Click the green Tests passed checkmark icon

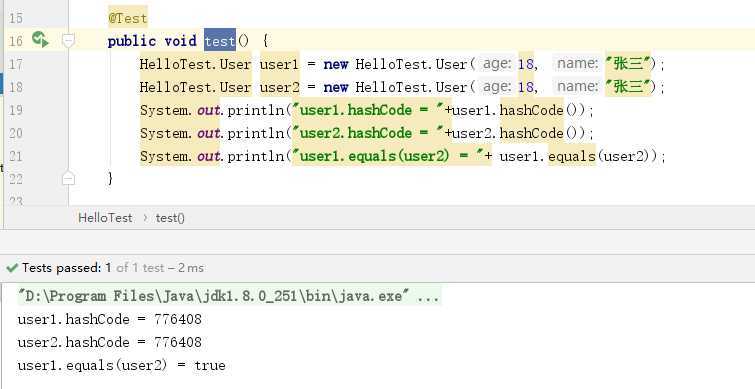(x=13, y=268)
